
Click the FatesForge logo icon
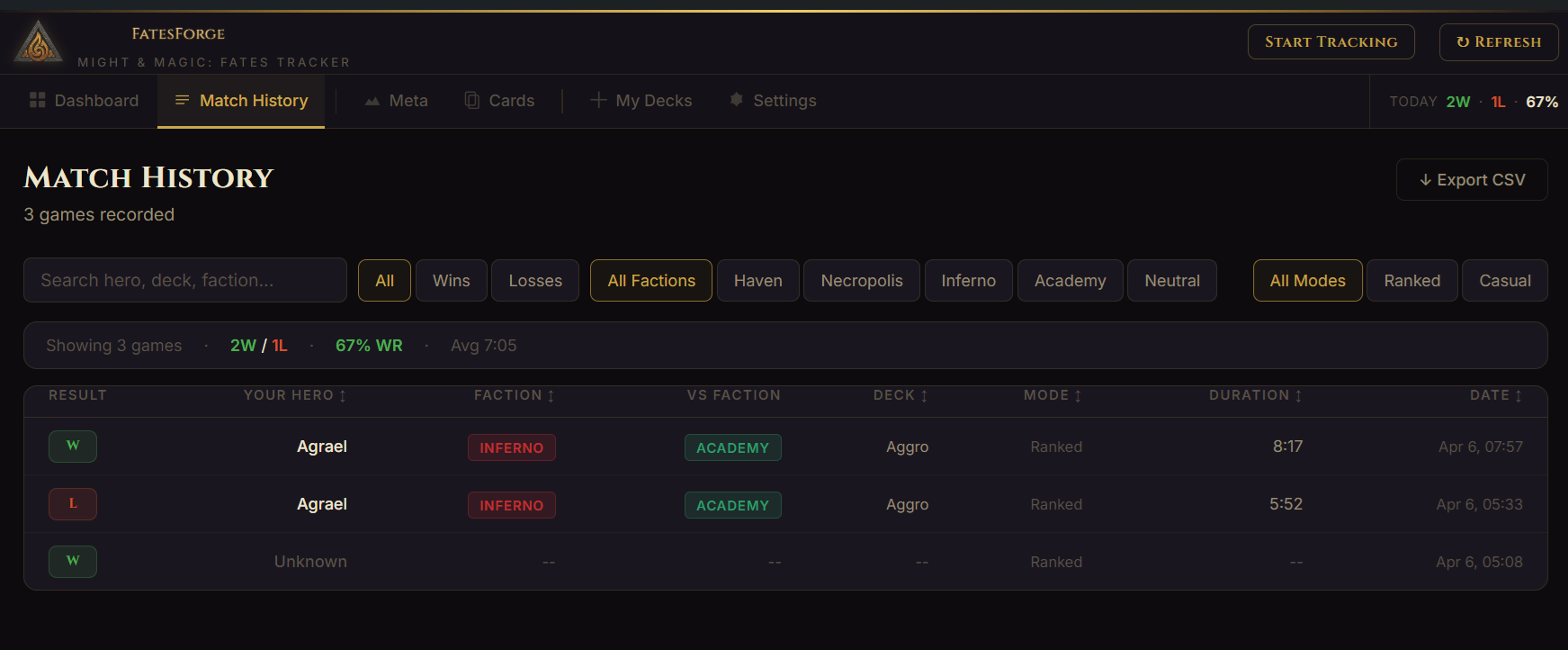pos(38,41)
